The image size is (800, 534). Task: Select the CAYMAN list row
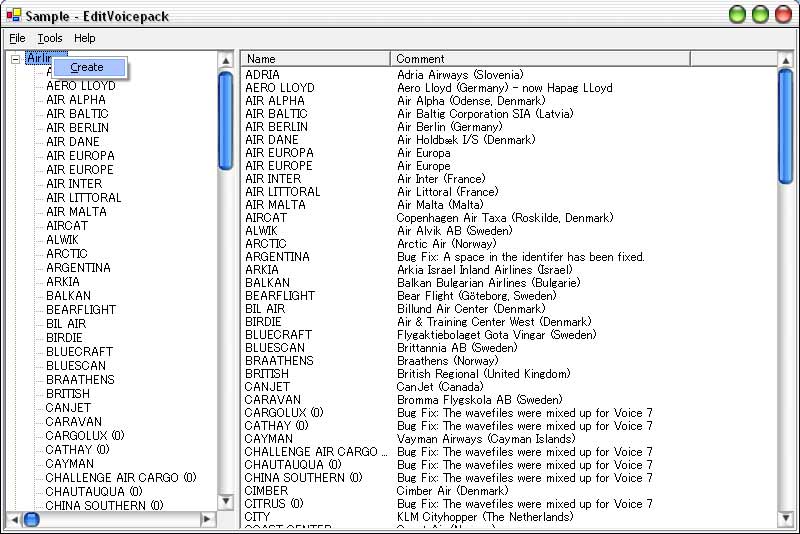(508, 439)
